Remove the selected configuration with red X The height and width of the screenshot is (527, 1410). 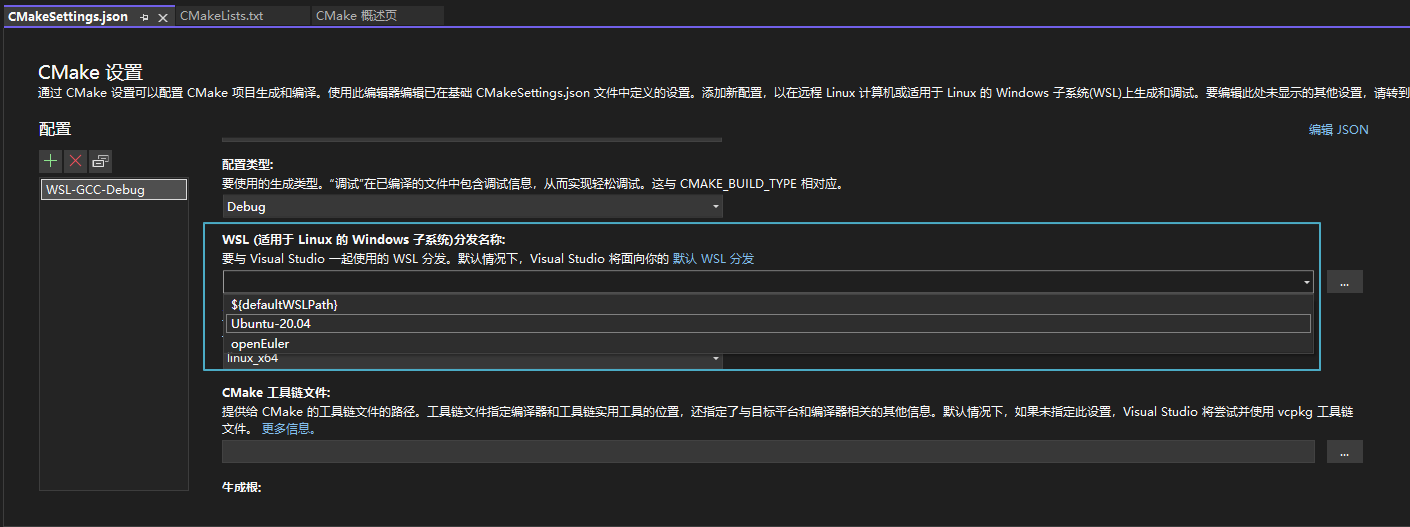click(x=76, y=161)
